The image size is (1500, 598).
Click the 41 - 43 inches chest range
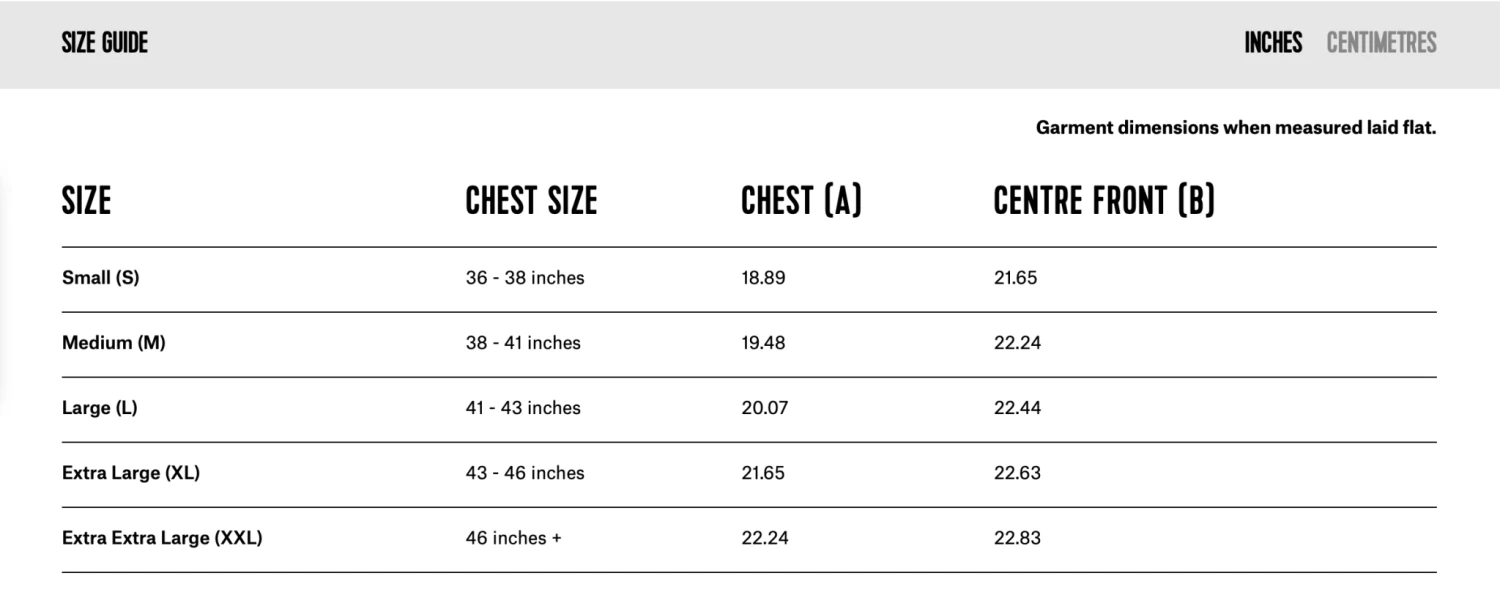522,408
